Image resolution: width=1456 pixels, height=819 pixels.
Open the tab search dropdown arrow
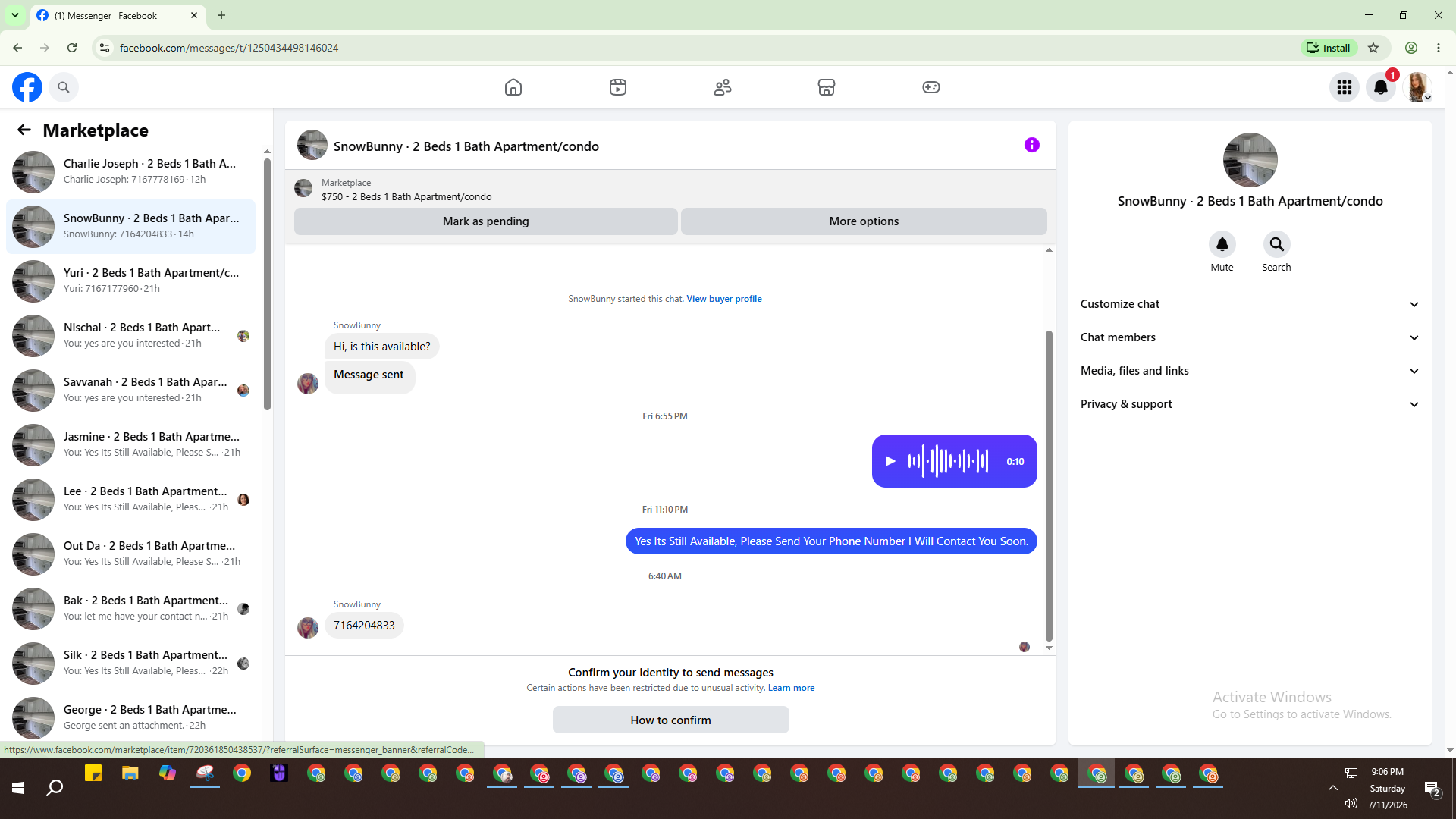click(x=14, y=15)
